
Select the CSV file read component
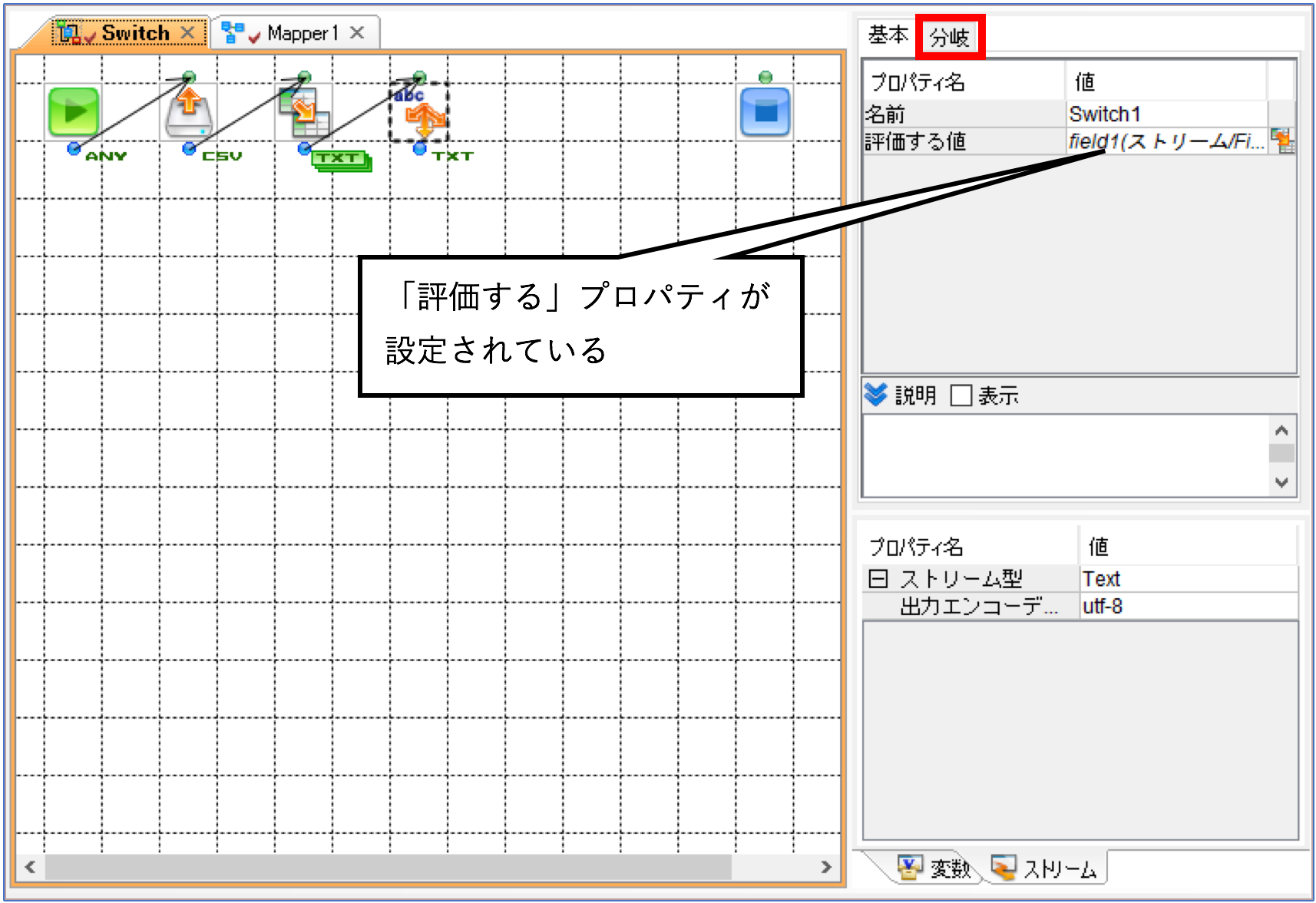point(189,112)
